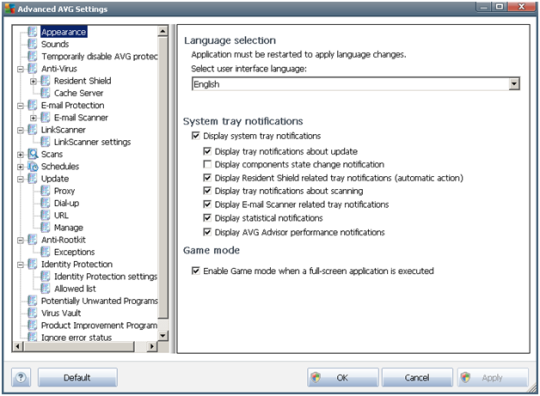This screenshot has height=396, width=540.
Task: Click icon beside Temporarily disable AVG protection
Action: click(32, 56)
